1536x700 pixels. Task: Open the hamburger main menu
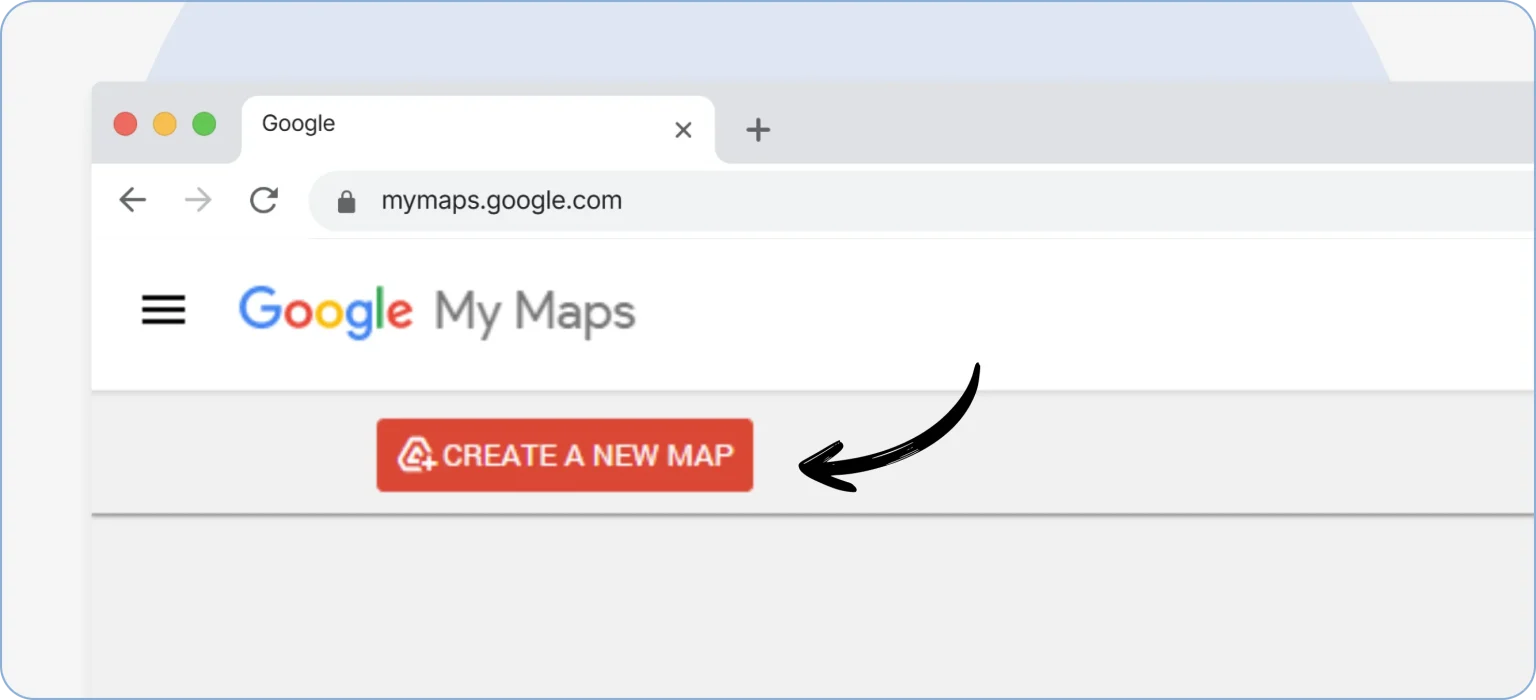tap(163, 311)
